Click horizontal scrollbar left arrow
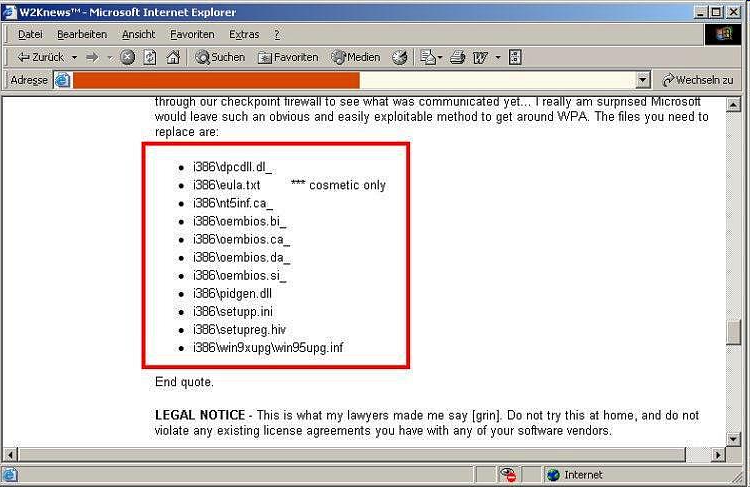 [11, 454]
